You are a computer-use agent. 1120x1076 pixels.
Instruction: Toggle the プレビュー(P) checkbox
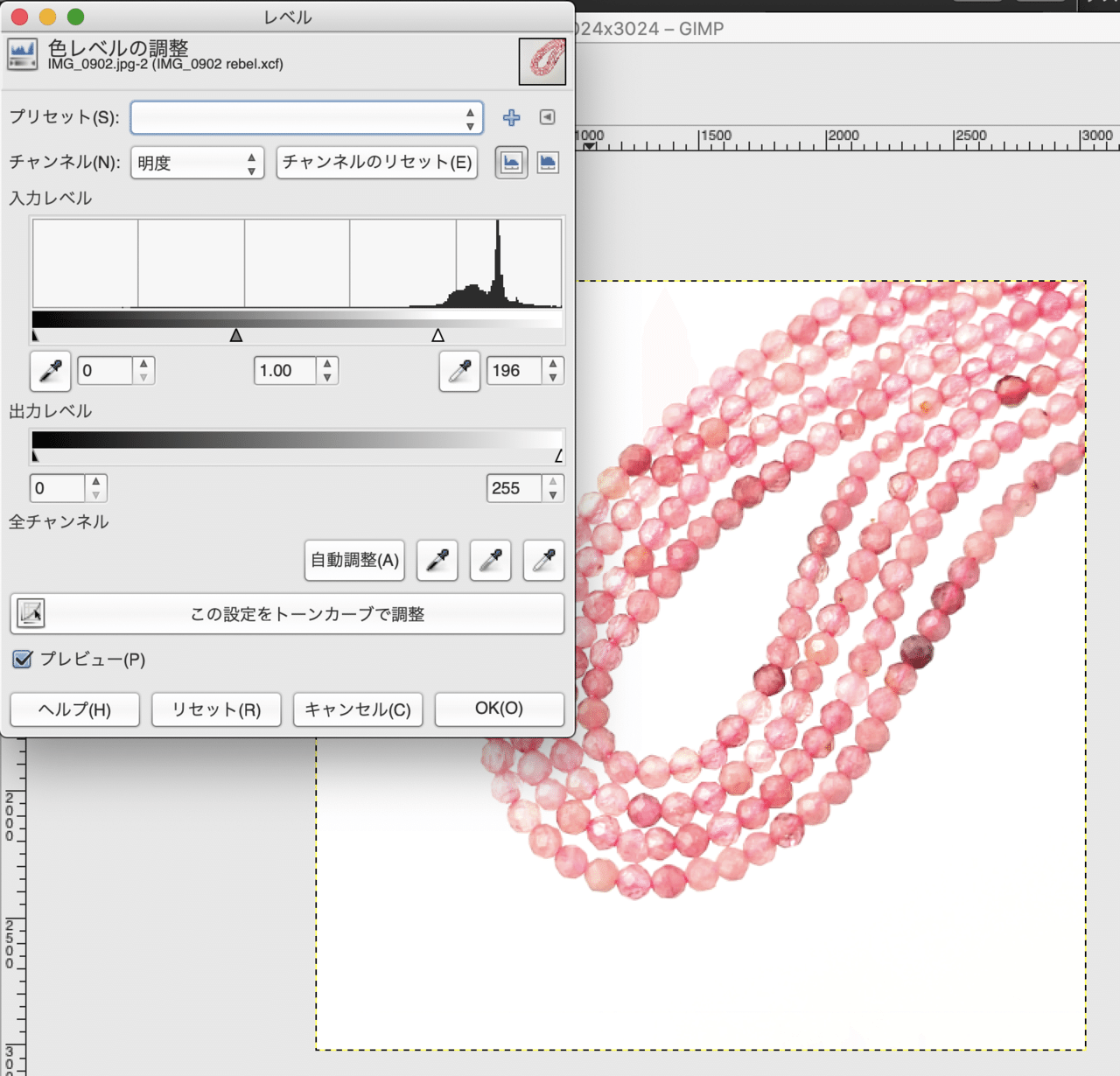tap(23, 659)
